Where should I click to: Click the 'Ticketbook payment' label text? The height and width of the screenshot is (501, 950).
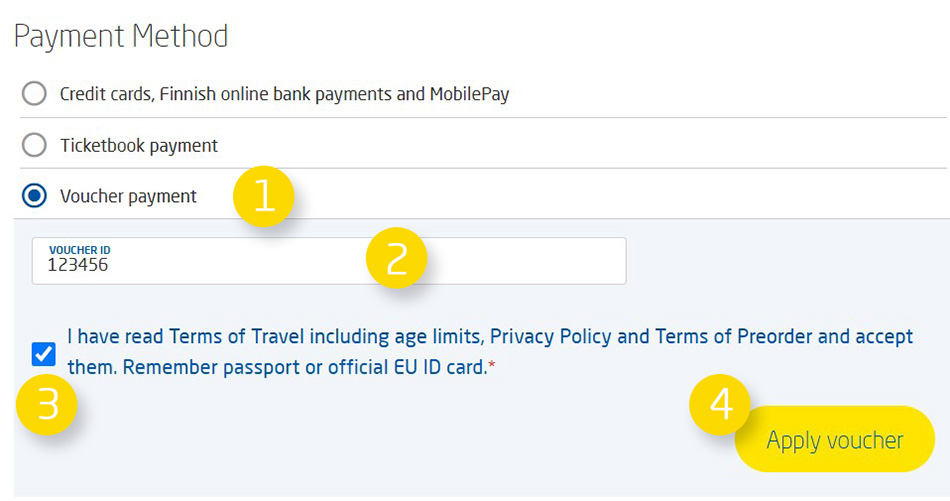pos(139,145)
